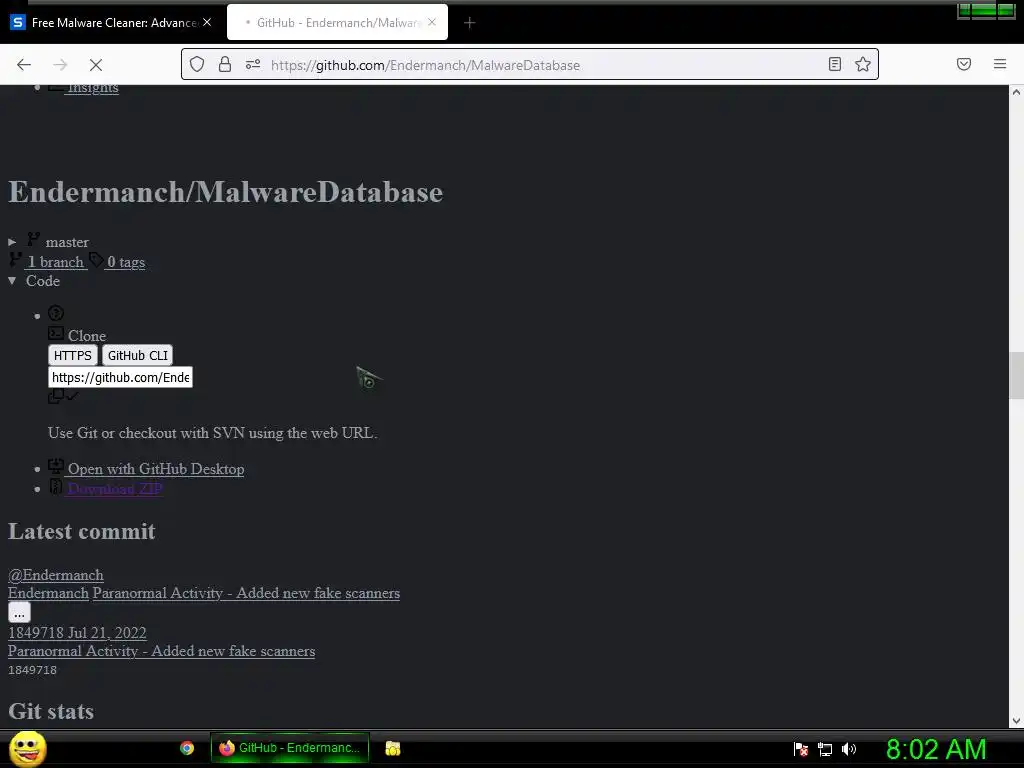
Task: Launch Chrome from the taskbar
Action: point(187,748)
